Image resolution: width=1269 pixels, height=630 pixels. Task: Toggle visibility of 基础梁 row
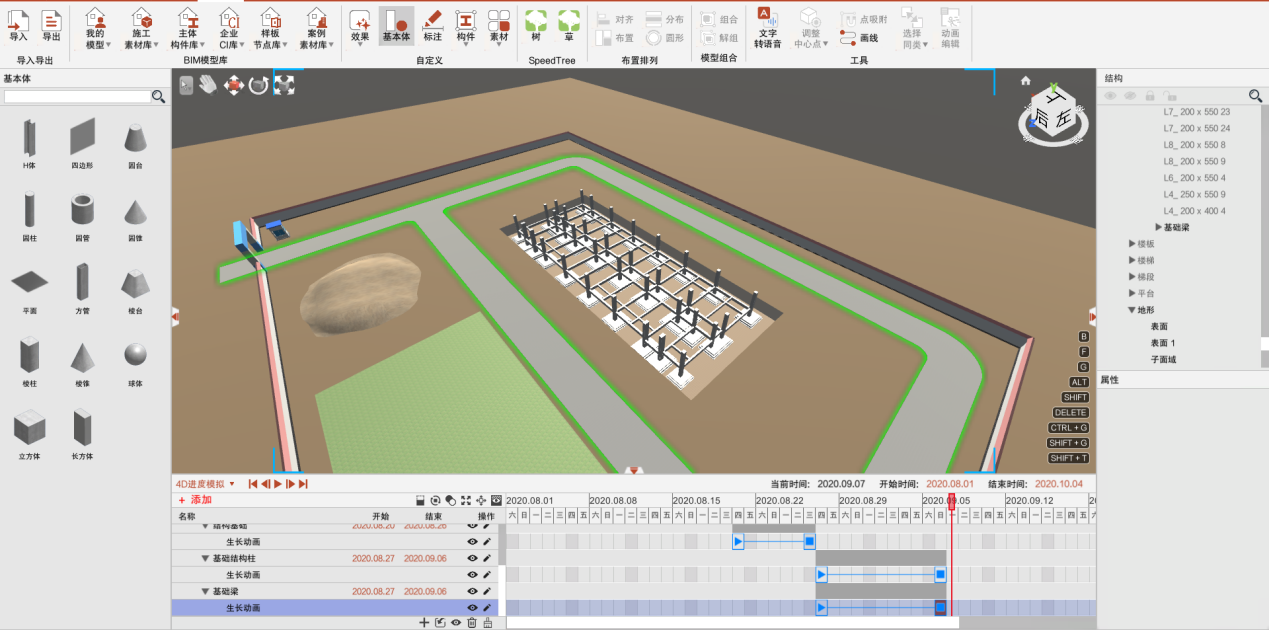[x=471, y=590]
